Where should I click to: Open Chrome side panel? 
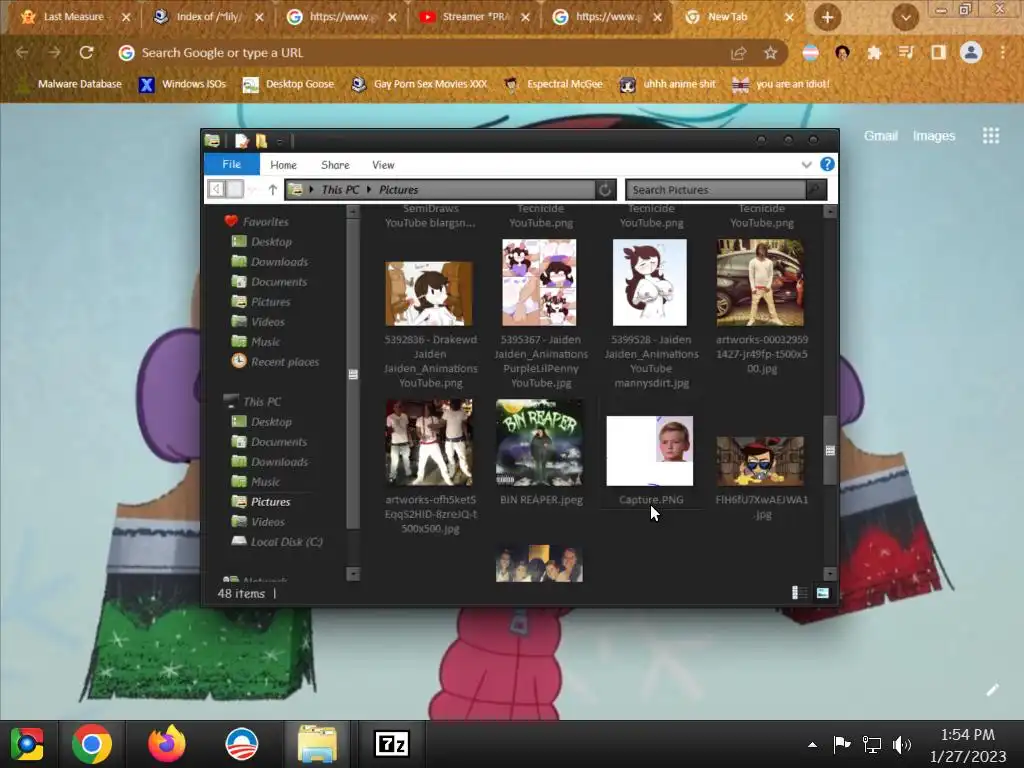[x=938, y=53]
